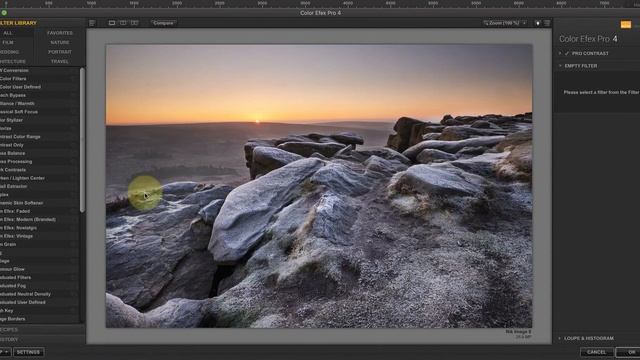Click the orange icon atop the right panel
Viewport: 640px width, 360px height.
tap(625, 25)
